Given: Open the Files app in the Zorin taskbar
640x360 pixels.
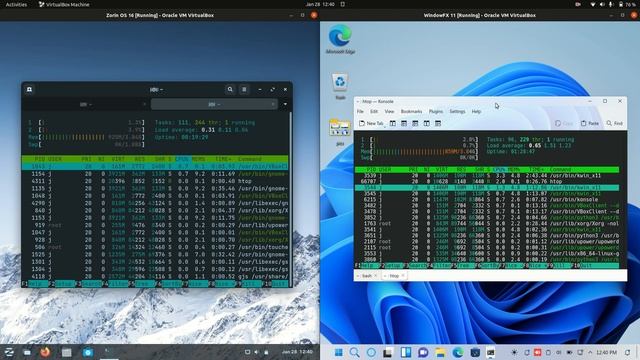Looking at the screenshot, I should click(x=67, y=352).
